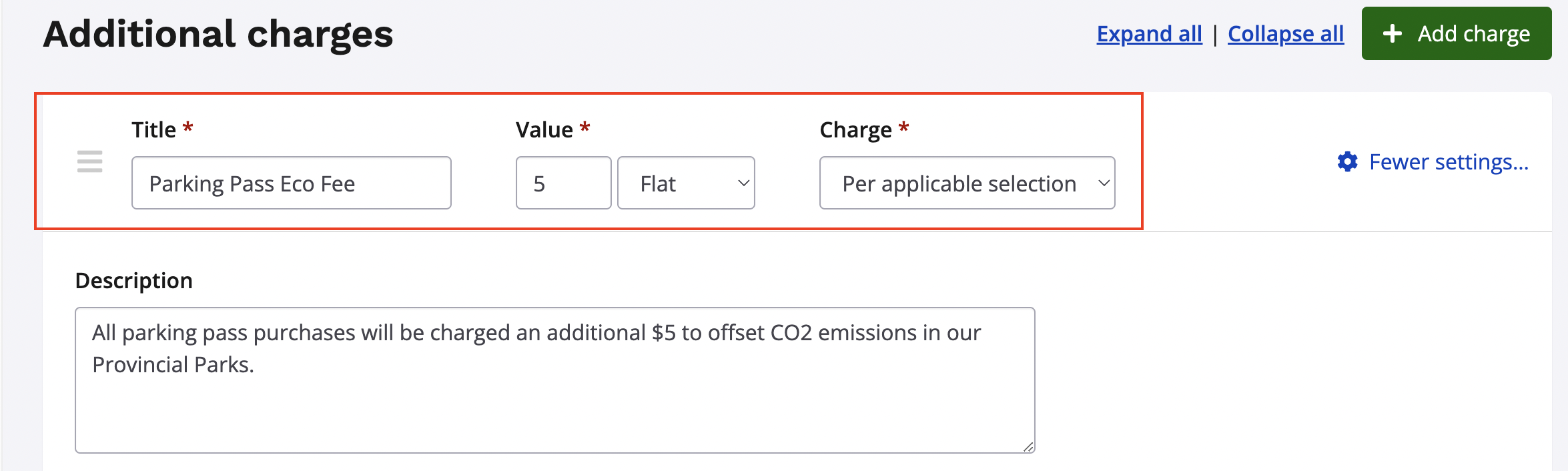Click the Fewer settings... link
This screenshot has height=471, width=1568.
[x=1448, y=161]
